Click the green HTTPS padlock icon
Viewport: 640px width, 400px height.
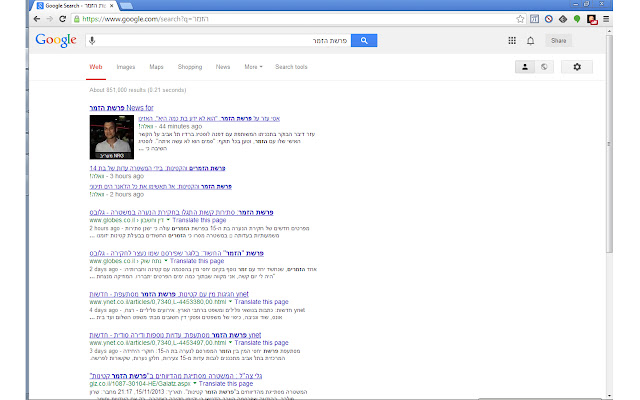click(x=77, y=19)
